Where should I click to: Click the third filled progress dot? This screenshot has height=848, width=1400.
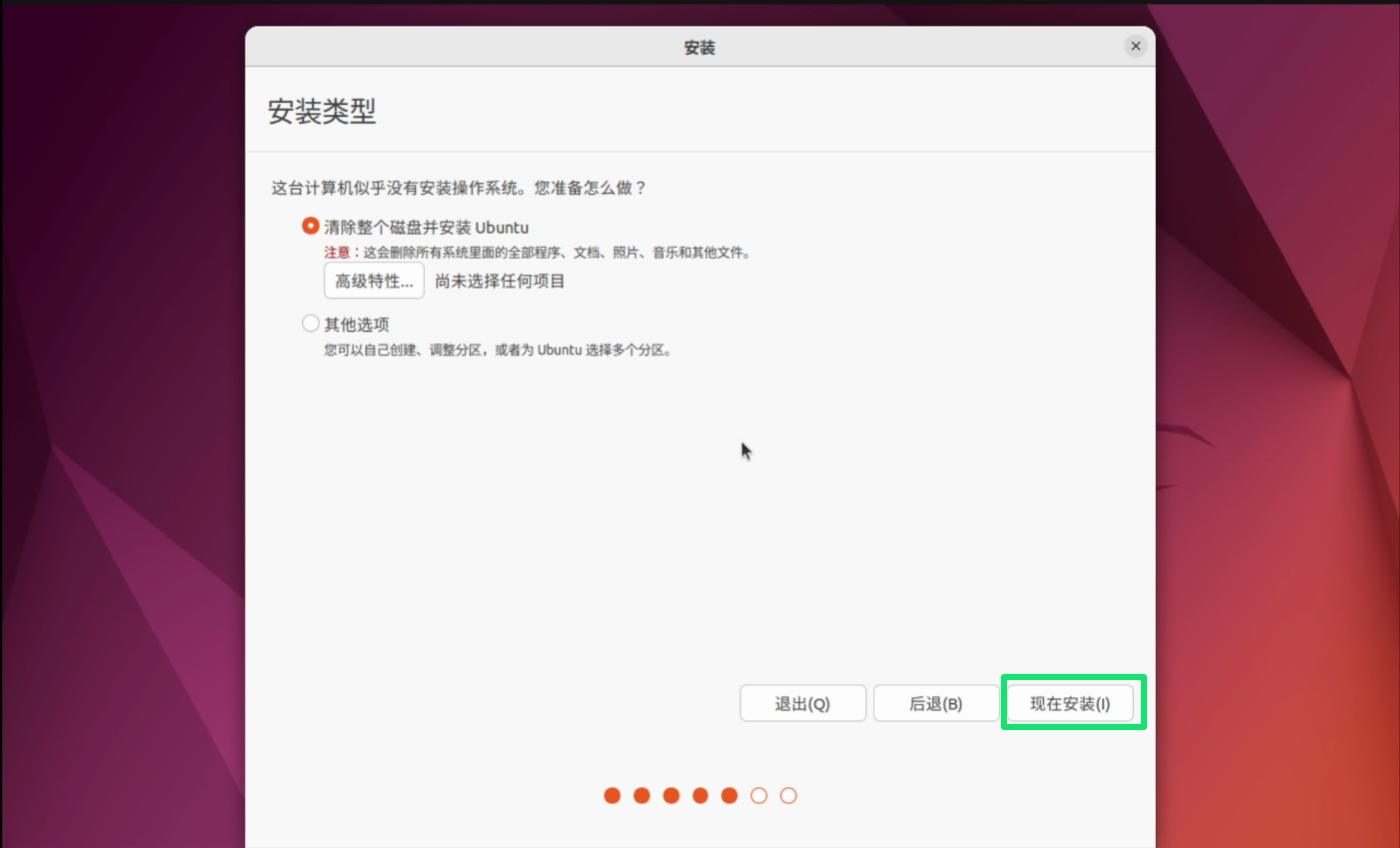tap(671, 795)
